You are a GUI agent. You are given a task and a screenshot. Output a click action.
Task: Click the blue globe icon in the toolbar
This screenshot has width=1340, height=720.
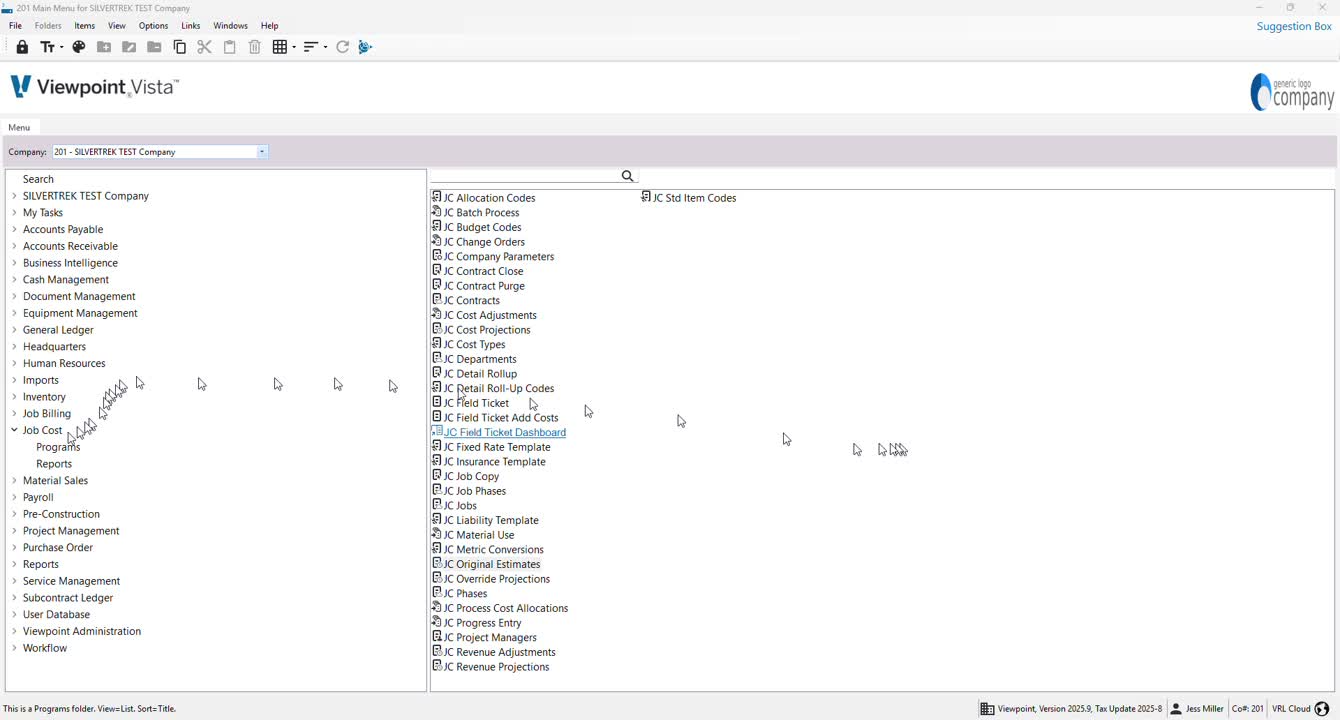click(365, 47)
